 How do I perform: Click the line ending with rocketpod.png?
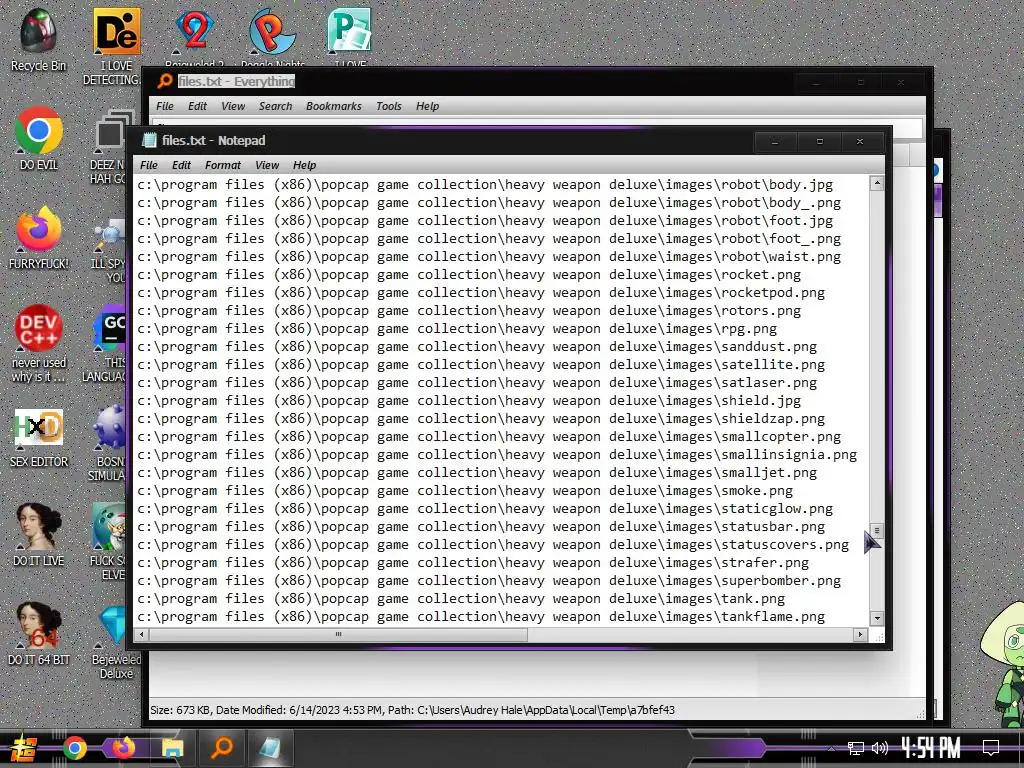481,293
